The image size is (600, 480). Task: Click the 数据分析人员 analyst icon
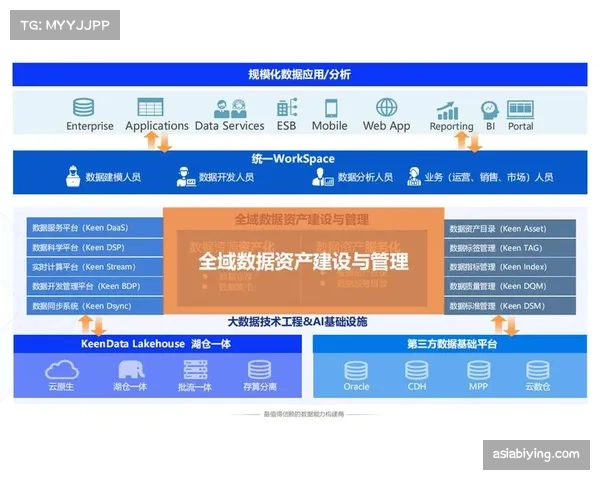pos(322,177)
